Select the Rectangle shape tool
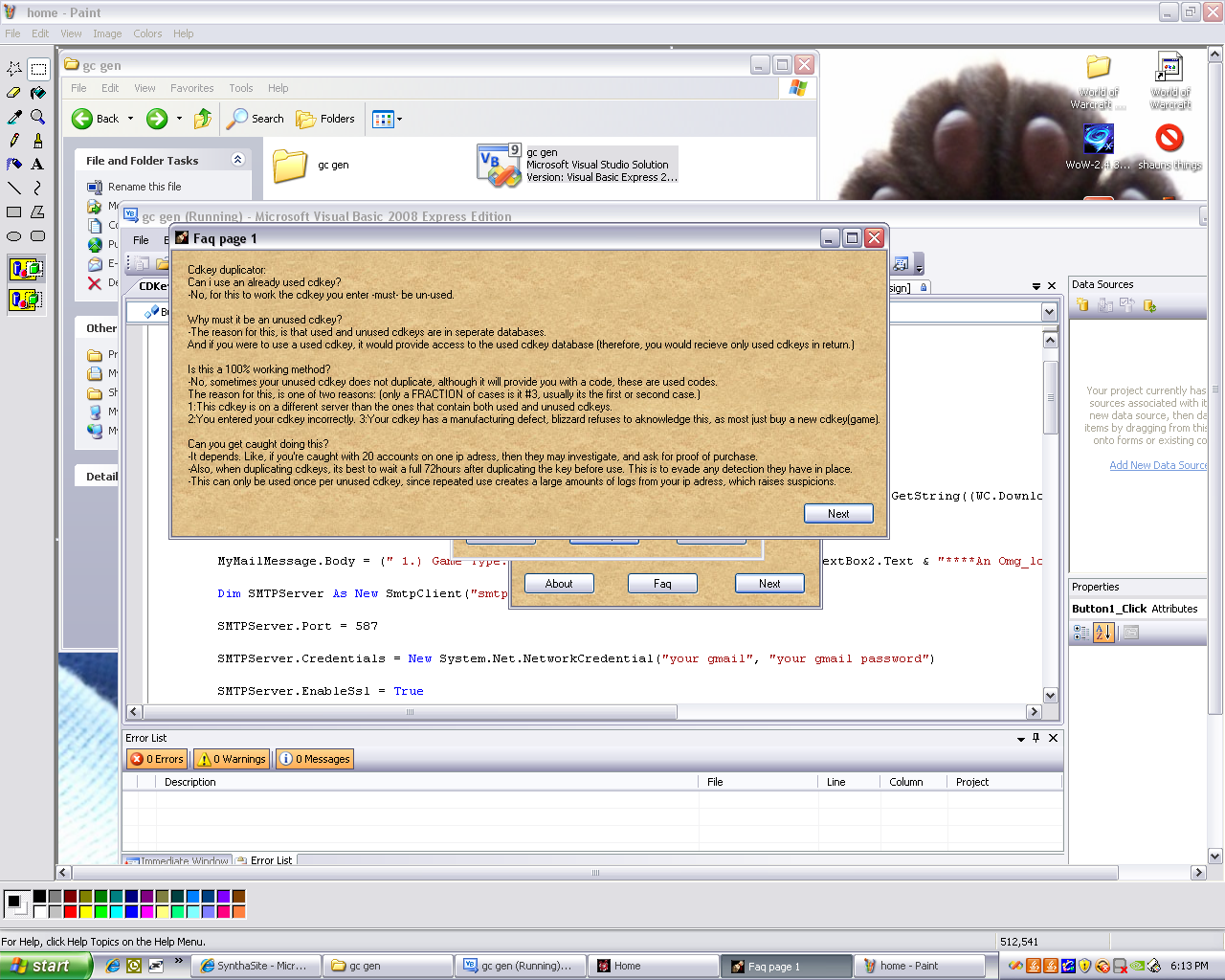Viewport: 1225px width, 980px height. [x=14, y=212]
